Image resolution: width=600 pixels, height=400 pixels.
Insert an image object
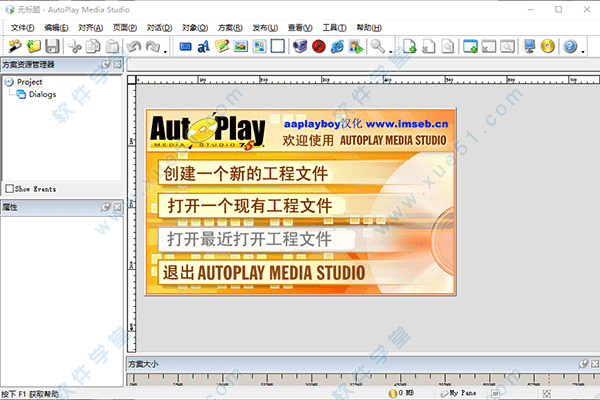click(241, 46)
